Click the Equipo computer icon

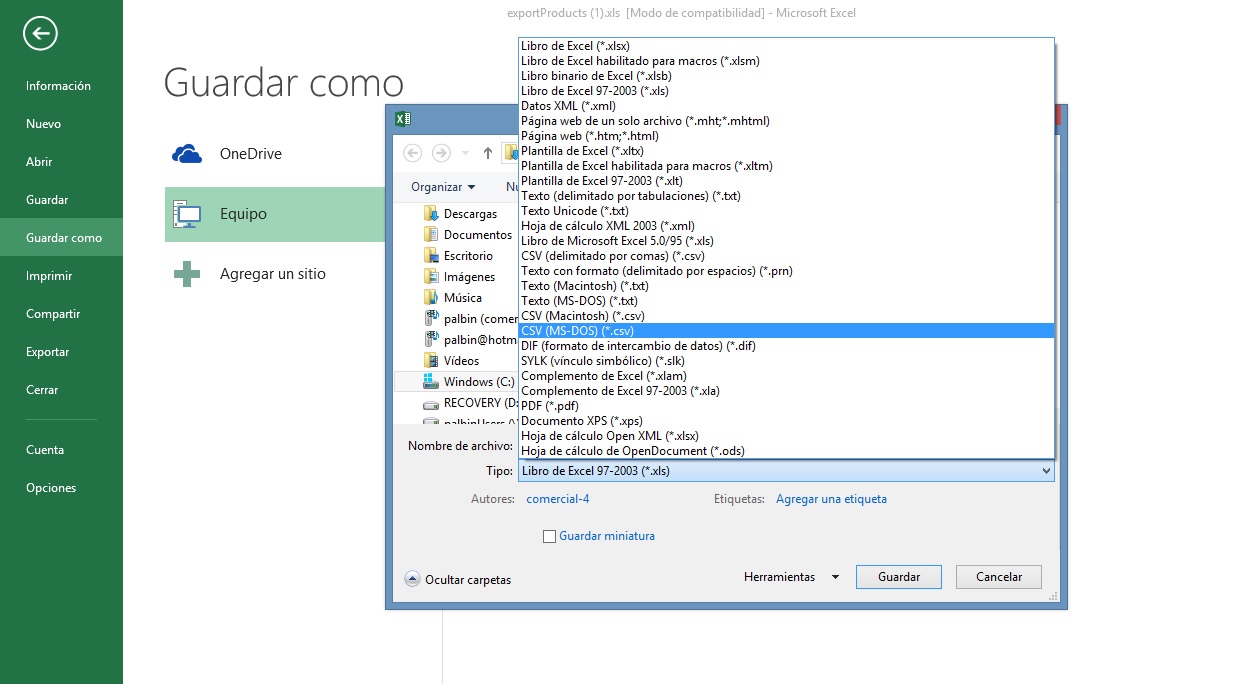point(187,214)
